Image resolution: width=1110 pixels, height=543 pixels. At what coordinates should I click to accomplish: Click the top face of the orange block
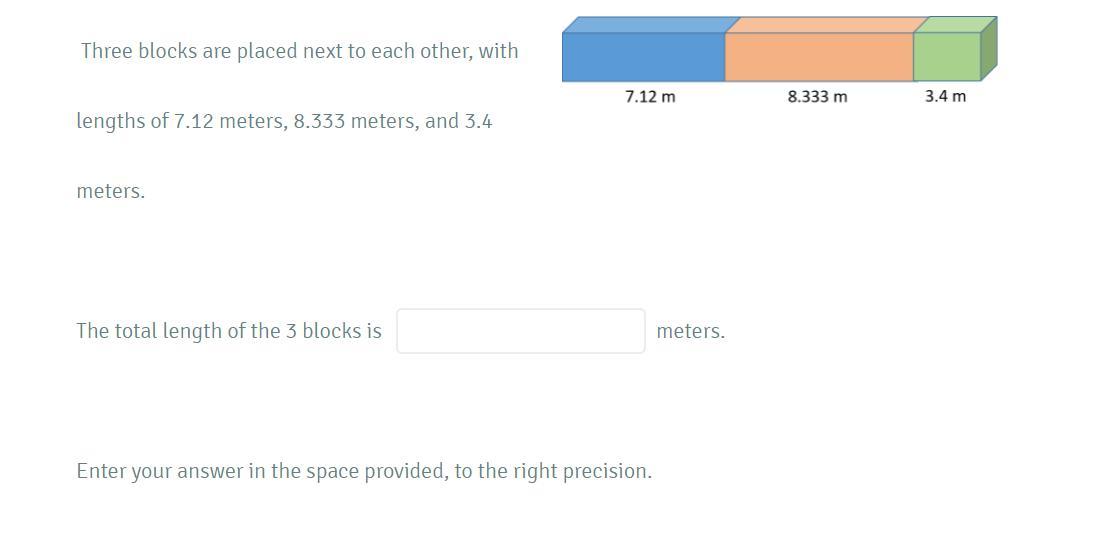click(x=827, y=25)
